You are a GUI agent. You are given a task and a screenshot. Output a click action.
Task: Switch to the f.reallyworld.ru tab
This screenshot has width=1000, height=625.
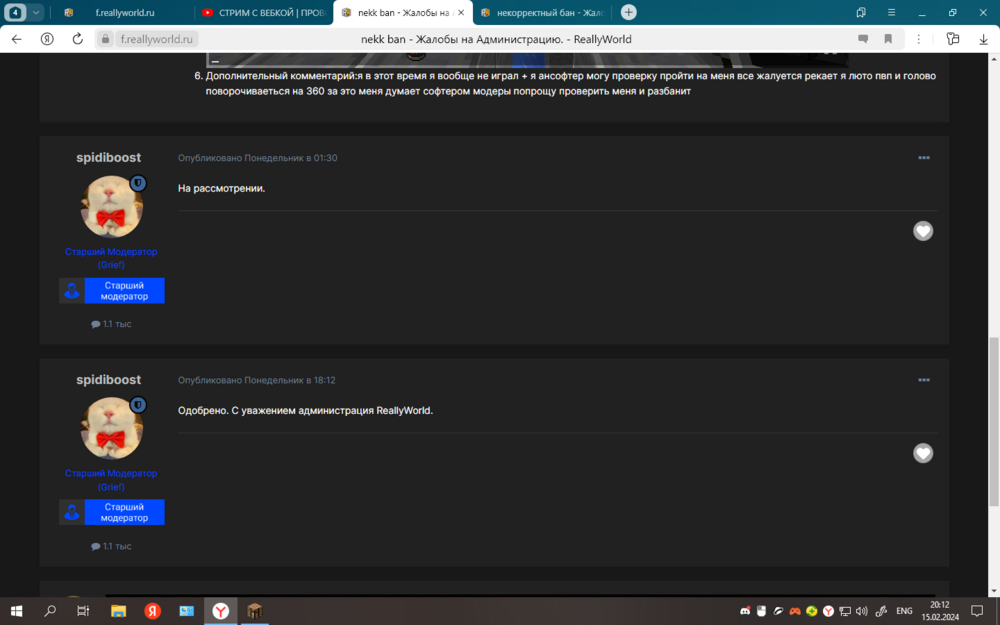[124, 12]
